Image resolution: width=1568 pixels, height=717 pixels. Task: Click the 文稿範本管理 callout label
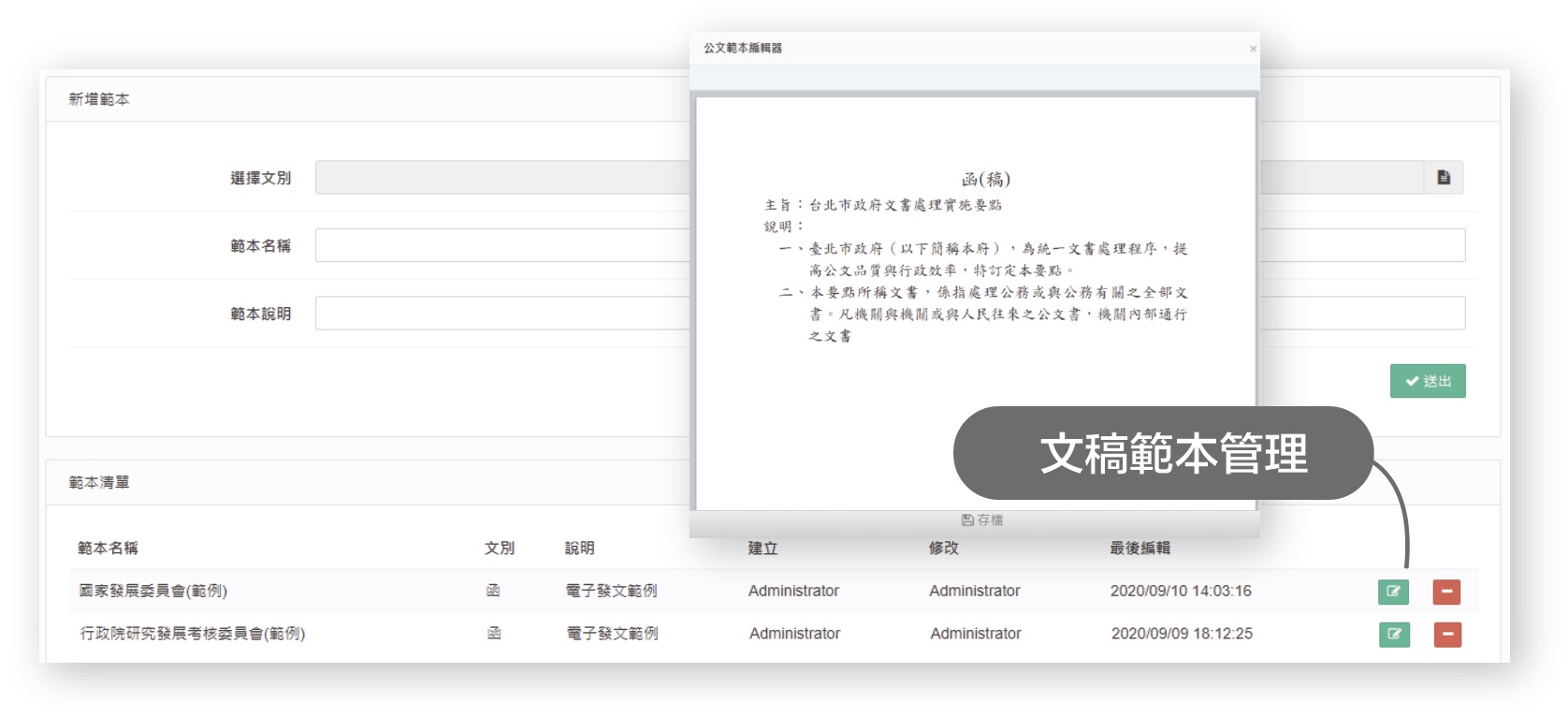1172,453
